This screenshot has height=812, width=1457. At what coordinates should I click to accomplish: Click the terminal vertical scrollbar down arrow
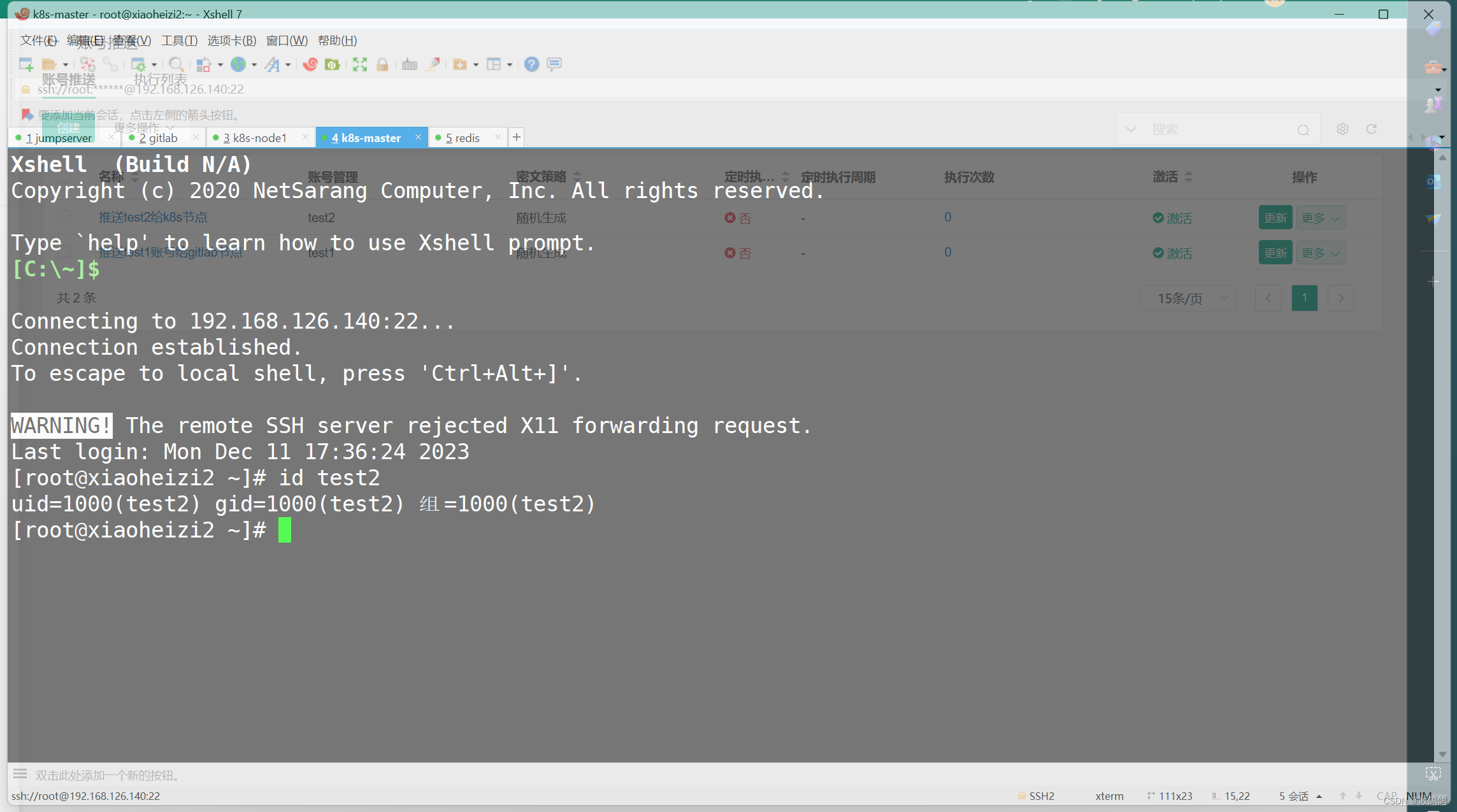(1442, 754)
